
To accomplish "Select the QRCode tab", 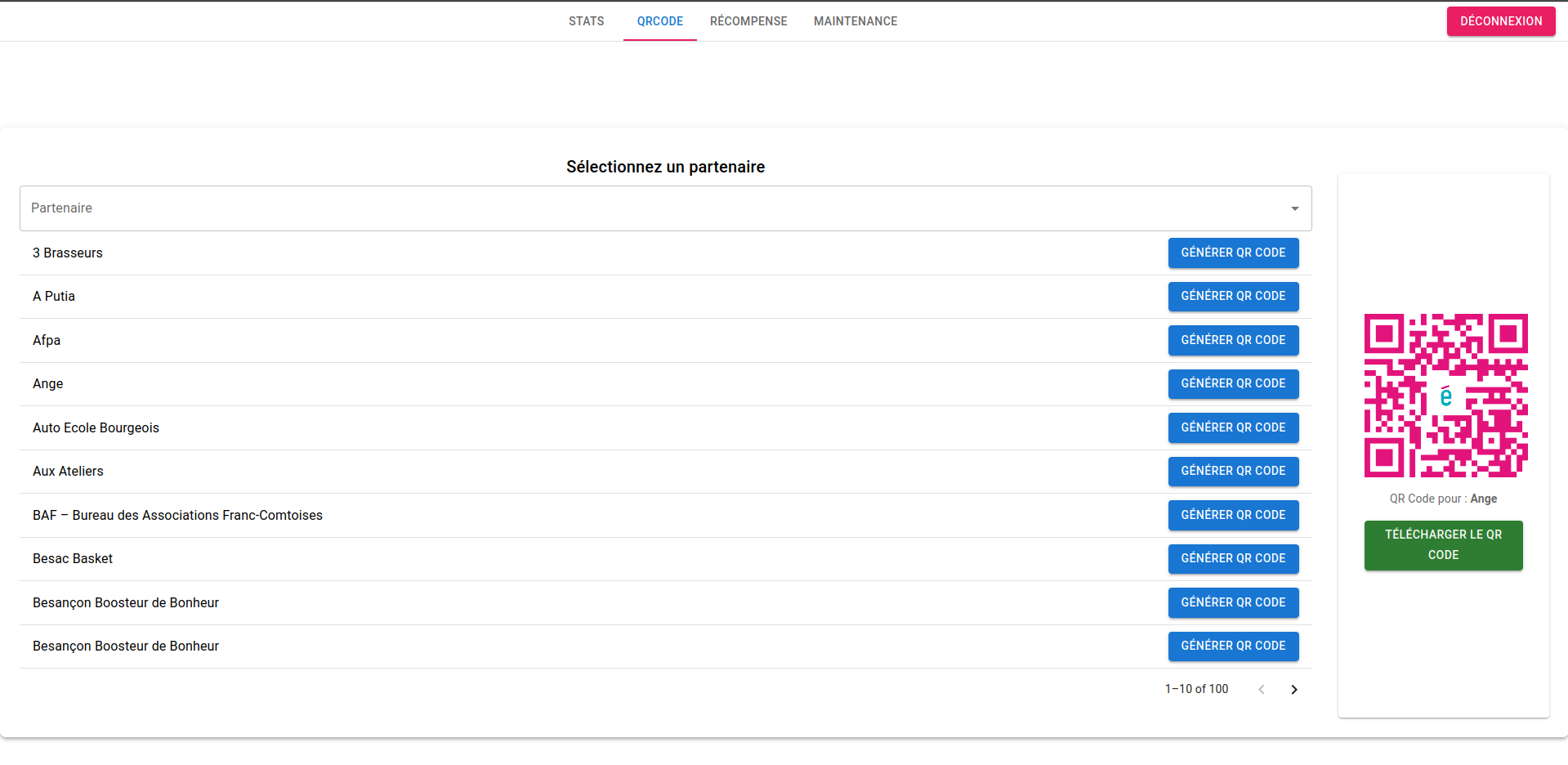I will (659, 21).
